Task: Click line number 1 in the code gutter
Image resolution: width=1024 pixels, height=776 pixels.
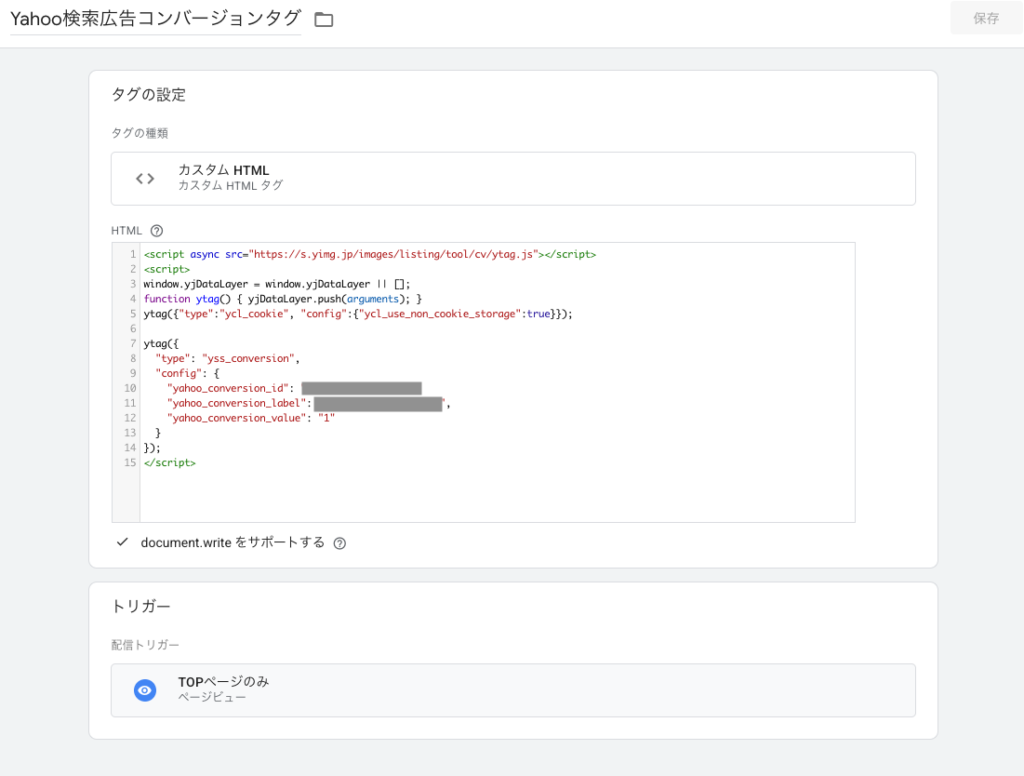Action: click(131, 255)
